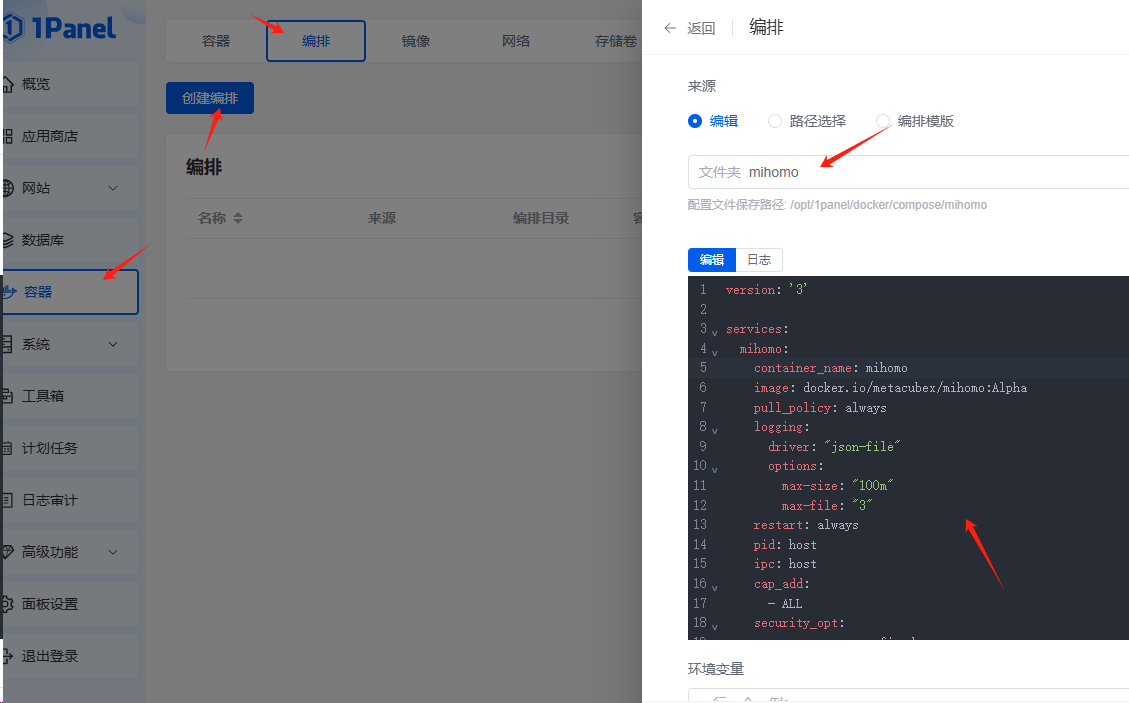Click the max-size: "100m" line
Image resolution: width=1129 pixels, height=703 pixels.
[837, 485]
